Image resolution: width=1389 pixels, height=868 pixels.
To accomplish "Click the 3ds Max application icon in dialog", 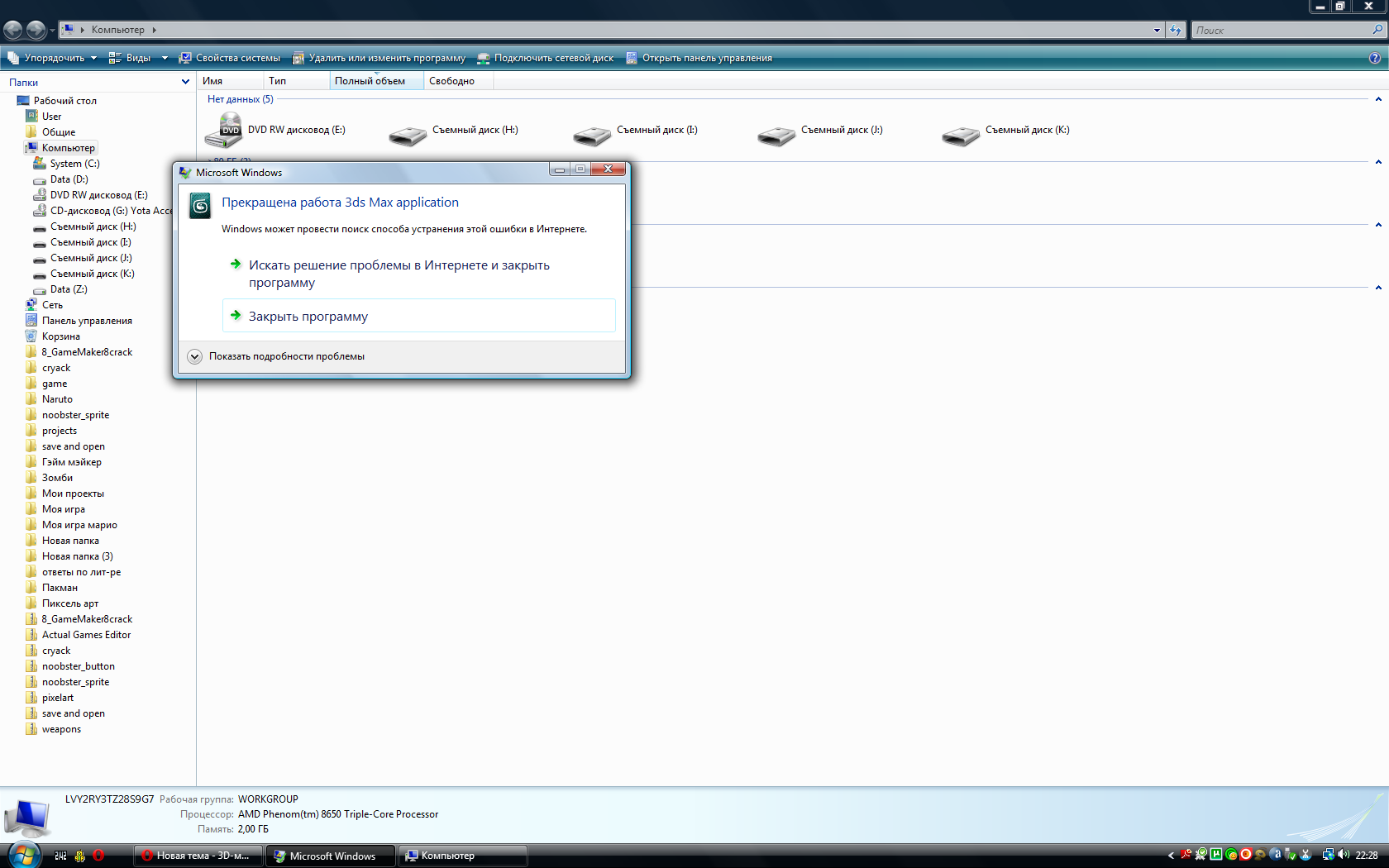I will coord(200,205).
